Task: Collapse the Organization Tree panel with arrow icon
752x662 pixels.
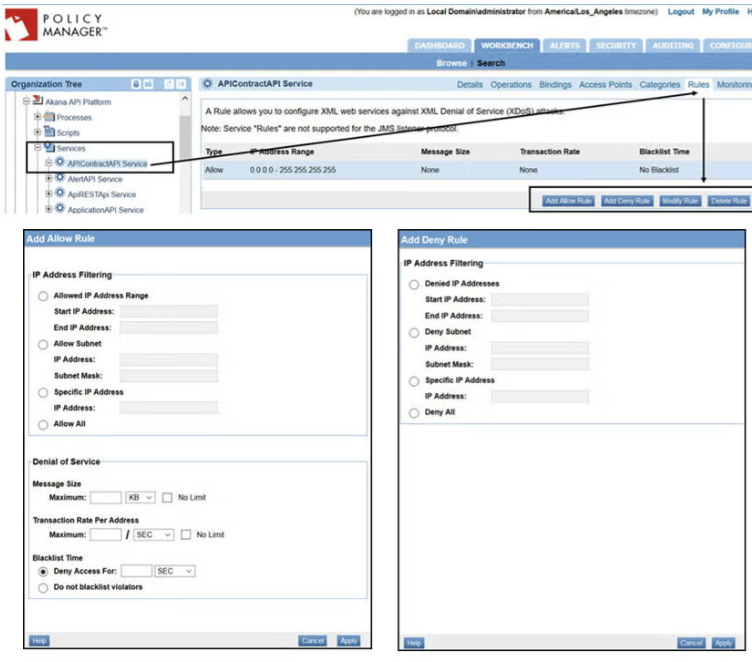Action: [181, 84]
